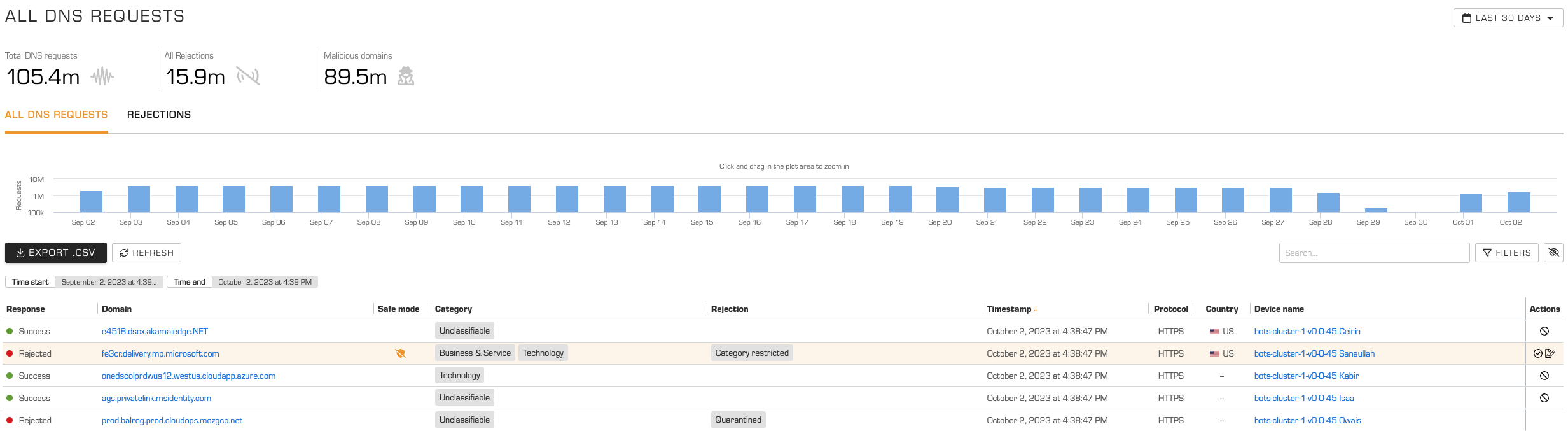1568x431 pixels.
Task: Select the All DNS Requests tab
Action: coord(56,115)
